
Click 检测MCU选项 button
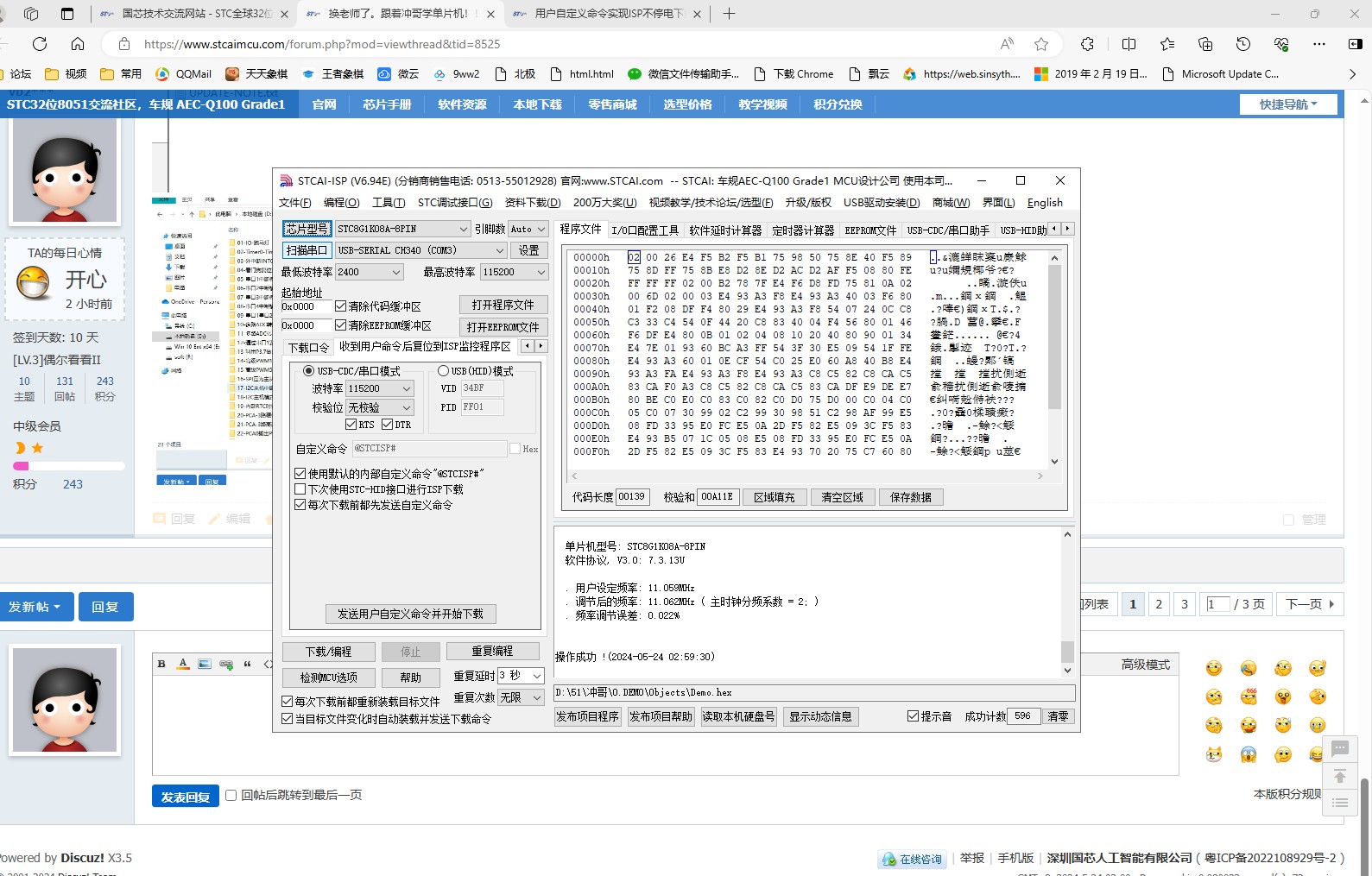point(328,677)
